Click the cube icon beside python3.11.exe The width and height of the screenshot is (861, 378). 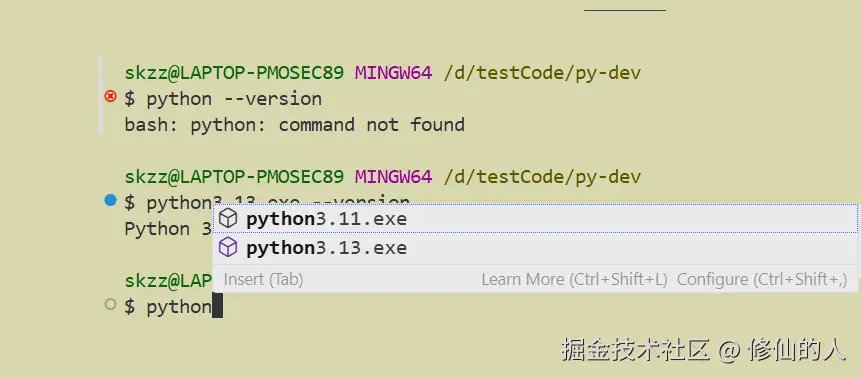click(228, 219)
